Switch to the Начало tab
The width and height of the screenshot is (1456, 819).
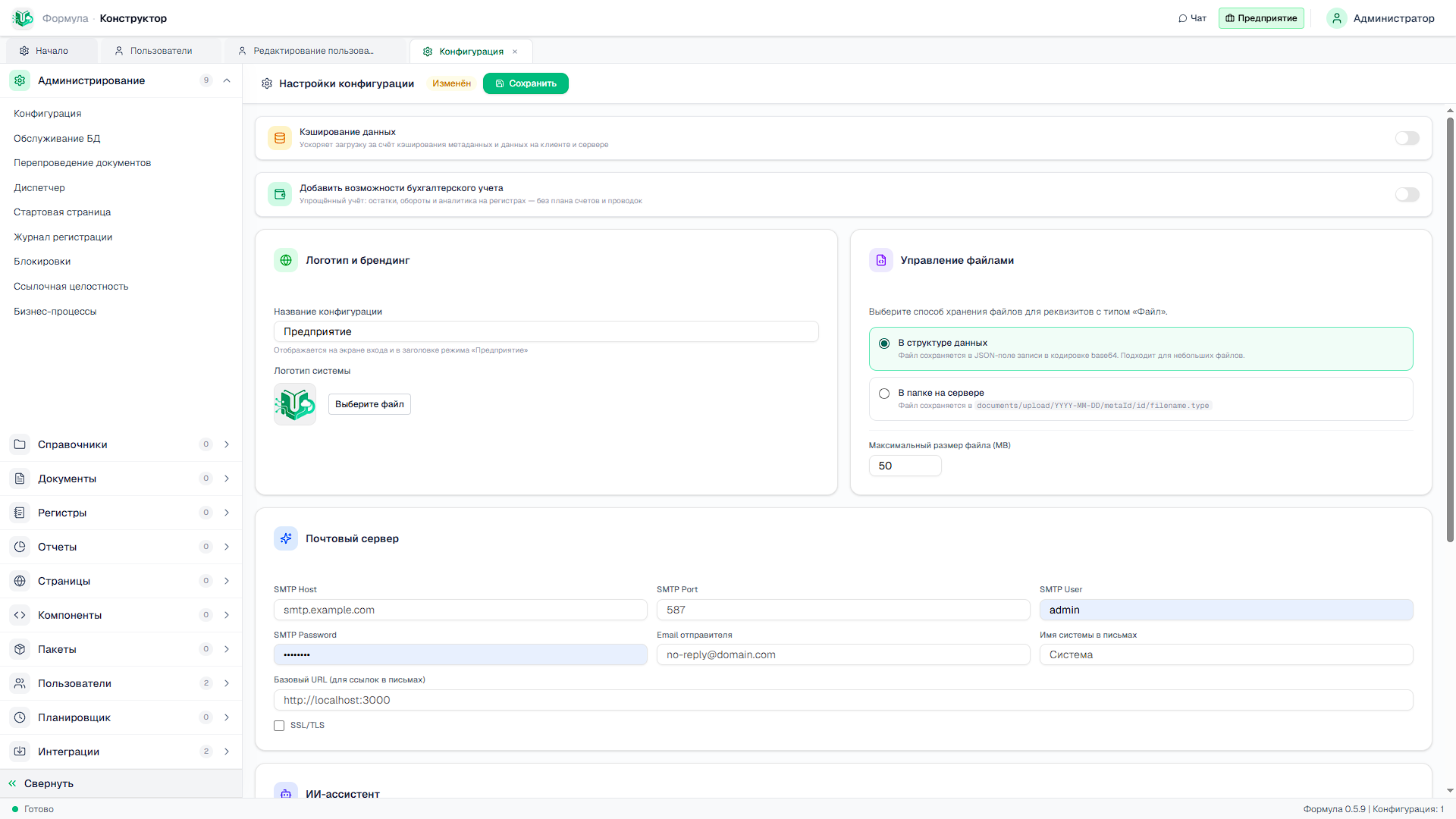point(52,51)
